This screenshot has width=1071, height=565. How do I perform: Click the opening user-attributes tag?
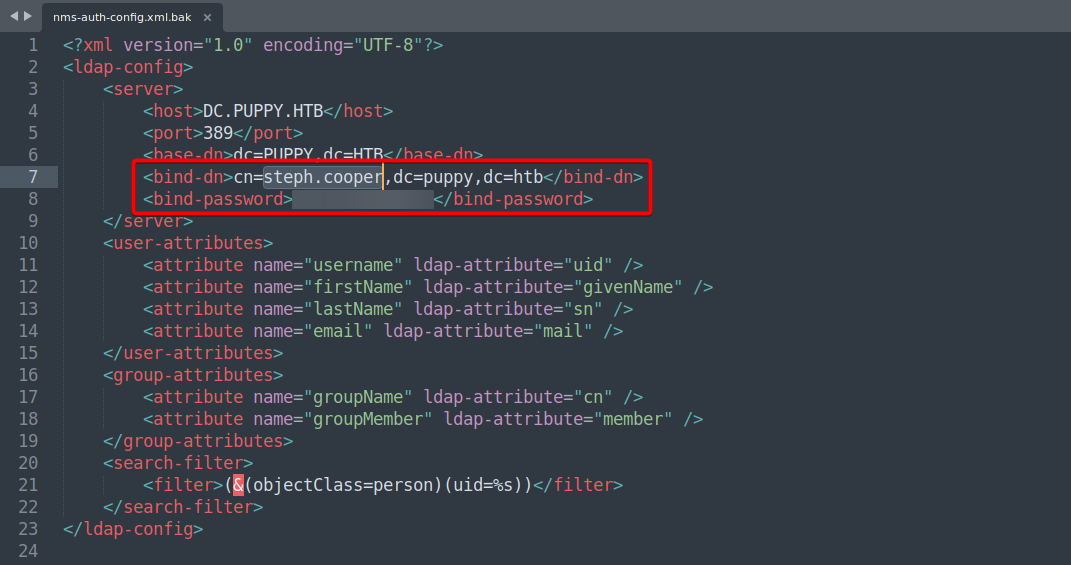[x=187, y=243]
